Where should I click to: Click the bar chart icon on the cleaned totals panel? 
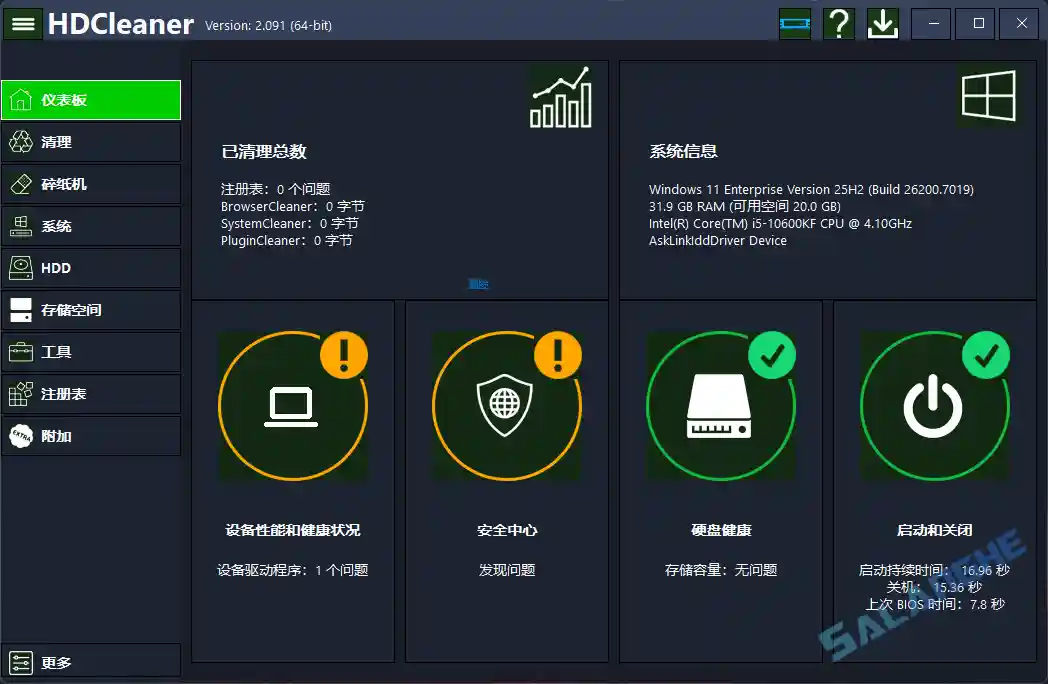click(x=560, y=97)
